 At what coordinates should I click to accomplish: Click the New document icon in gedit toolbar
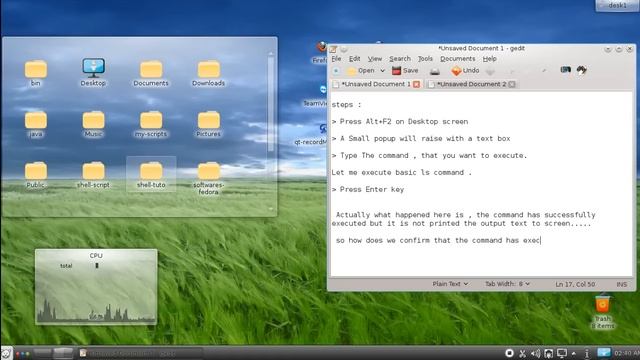click(336, 71)
